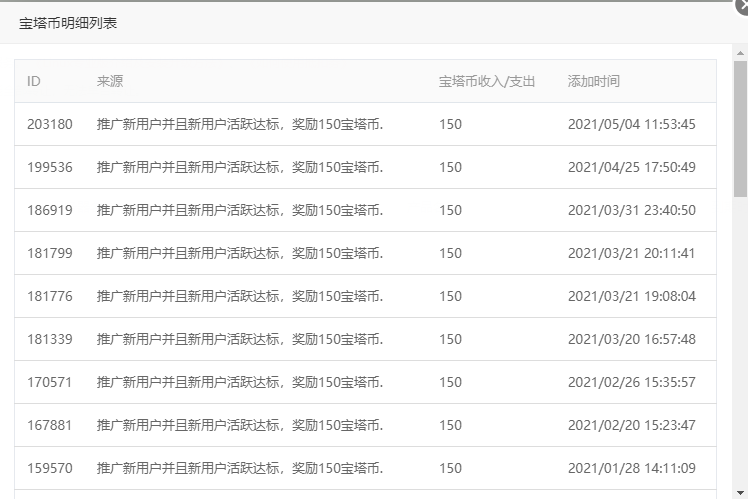Select ID cell 181799
Screen dimensions: 748x499
pos(50,253)
